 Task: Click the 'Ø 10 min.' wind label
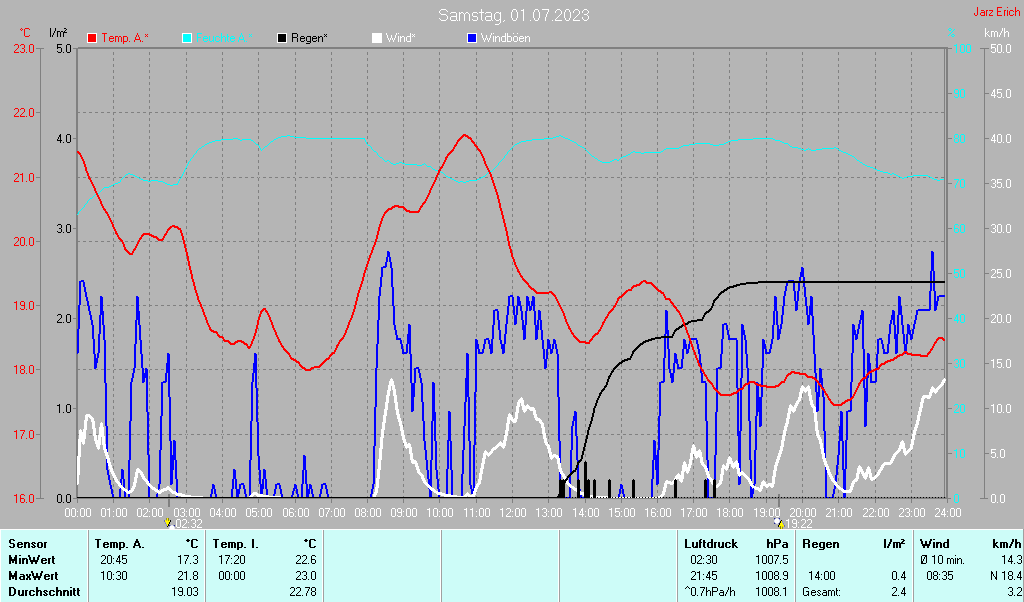point(942,560)
